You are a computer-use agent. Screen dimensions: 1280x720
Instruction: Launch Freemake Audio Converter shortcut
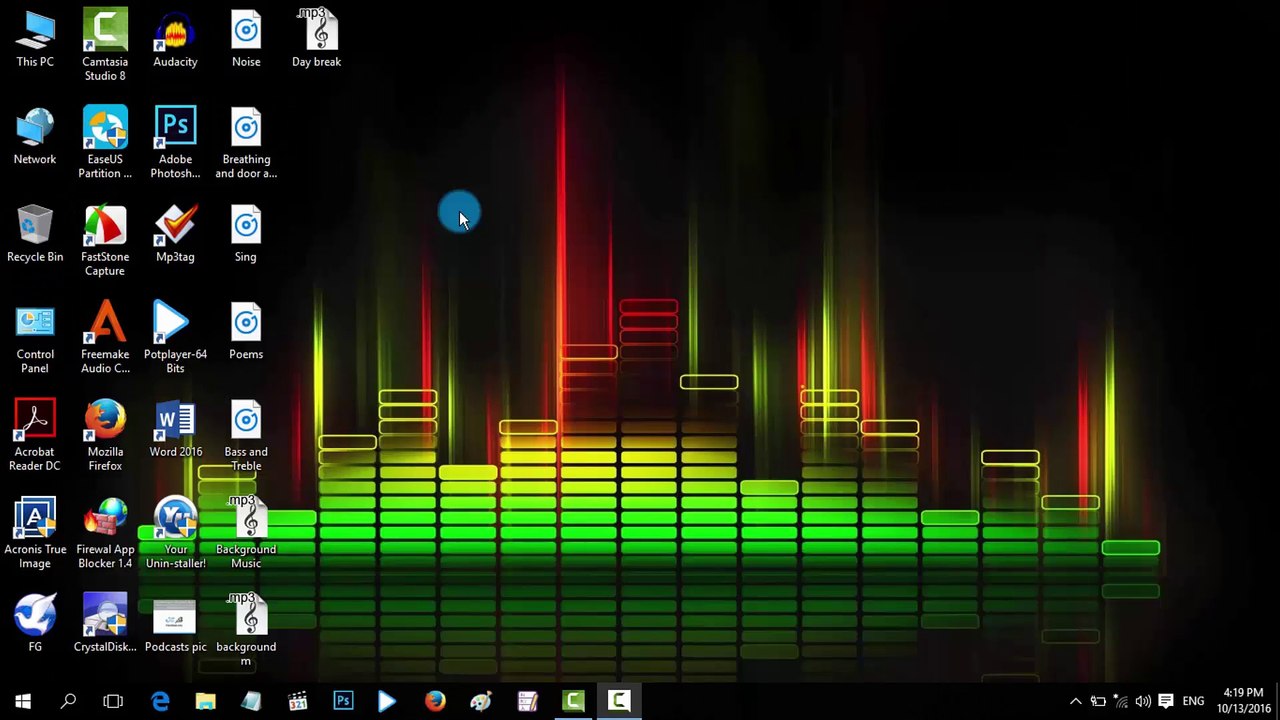105,338
